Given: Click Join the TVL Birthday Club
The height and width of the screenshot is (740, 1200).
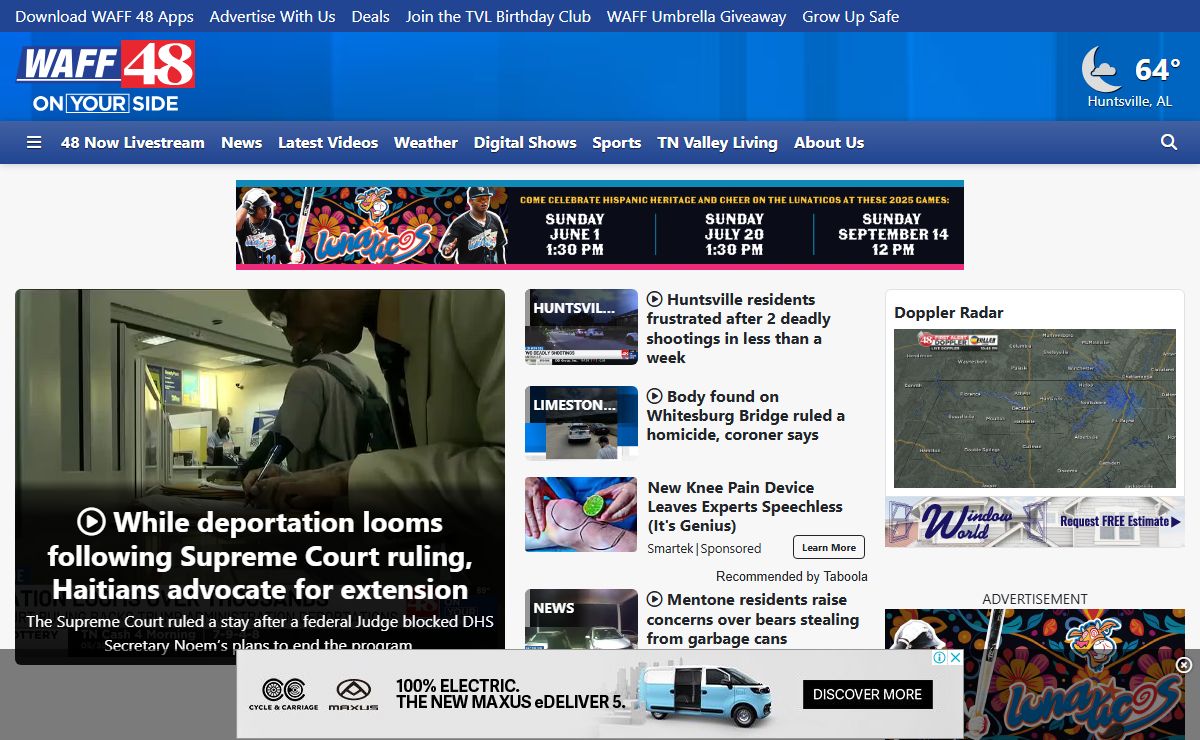Looking at the screenshot, I should (x=498, y=16).
